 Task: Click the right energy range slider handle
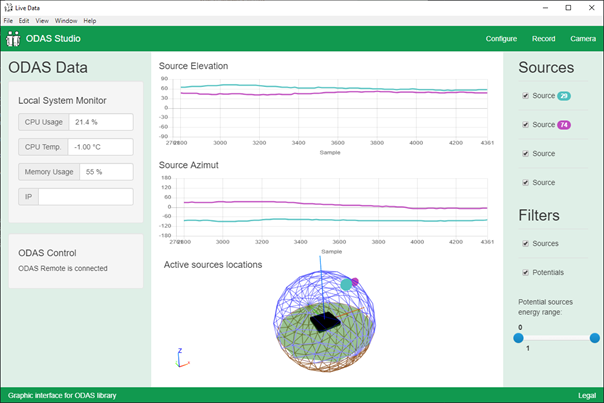(x=594, y=338)
